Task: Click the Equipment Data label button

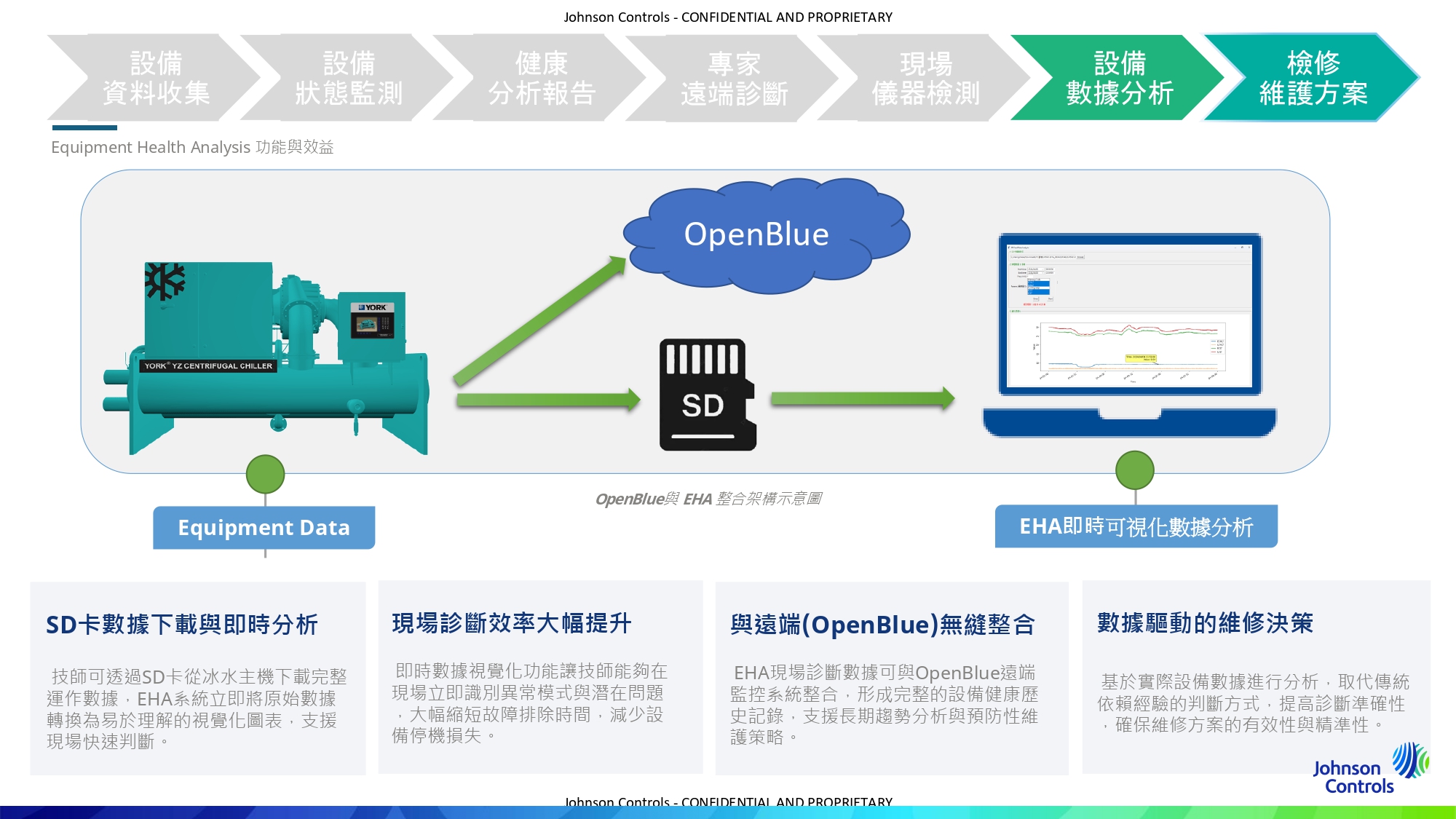Action: click(264, 527)
